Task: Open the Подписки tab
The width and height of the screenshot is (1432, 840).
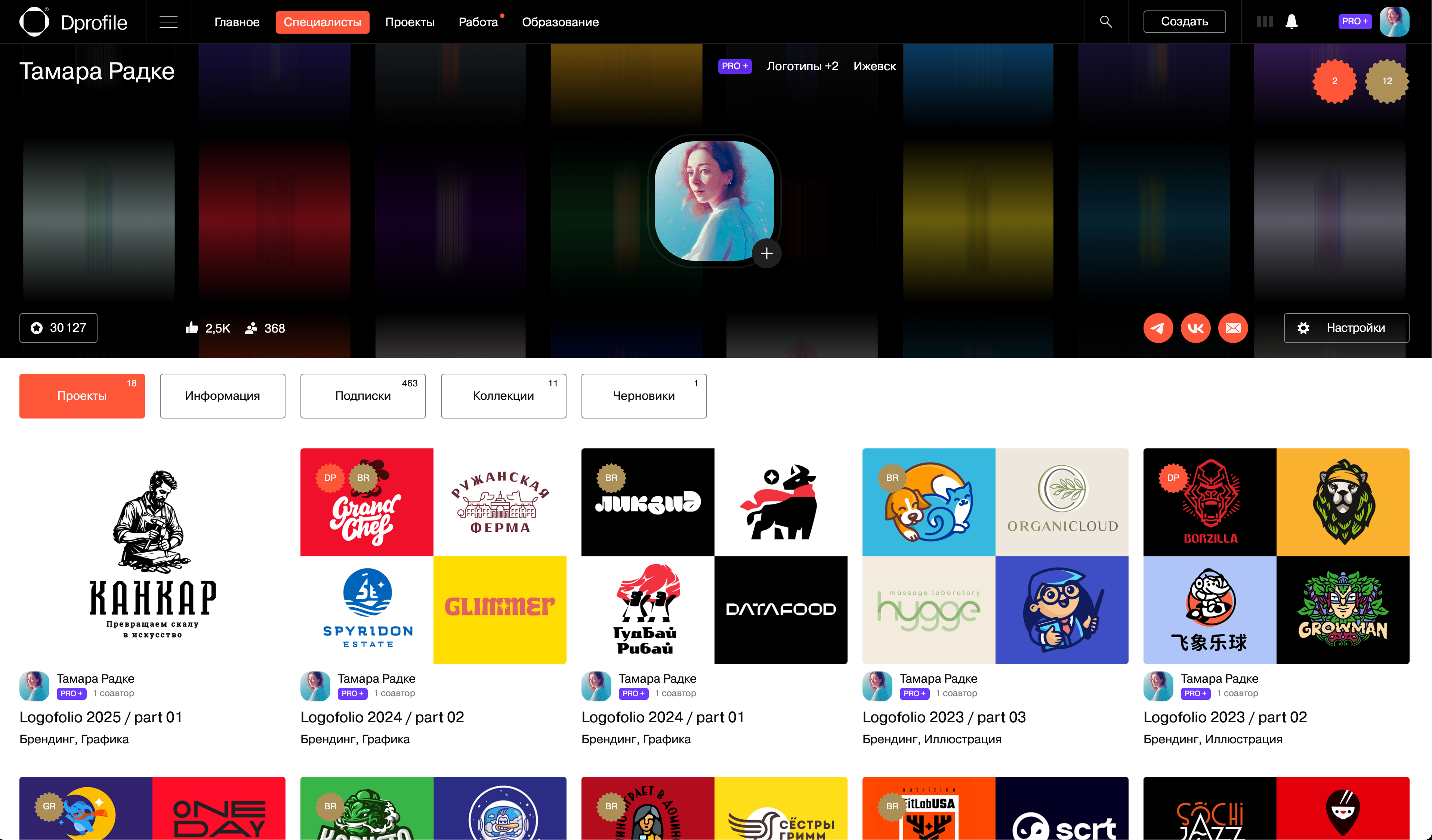Action: coord(362,396)
